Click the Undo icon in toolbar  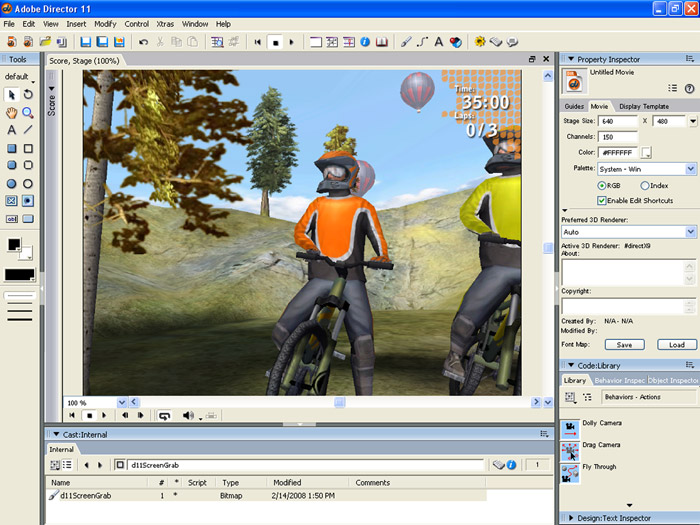(x=144, y=42)
